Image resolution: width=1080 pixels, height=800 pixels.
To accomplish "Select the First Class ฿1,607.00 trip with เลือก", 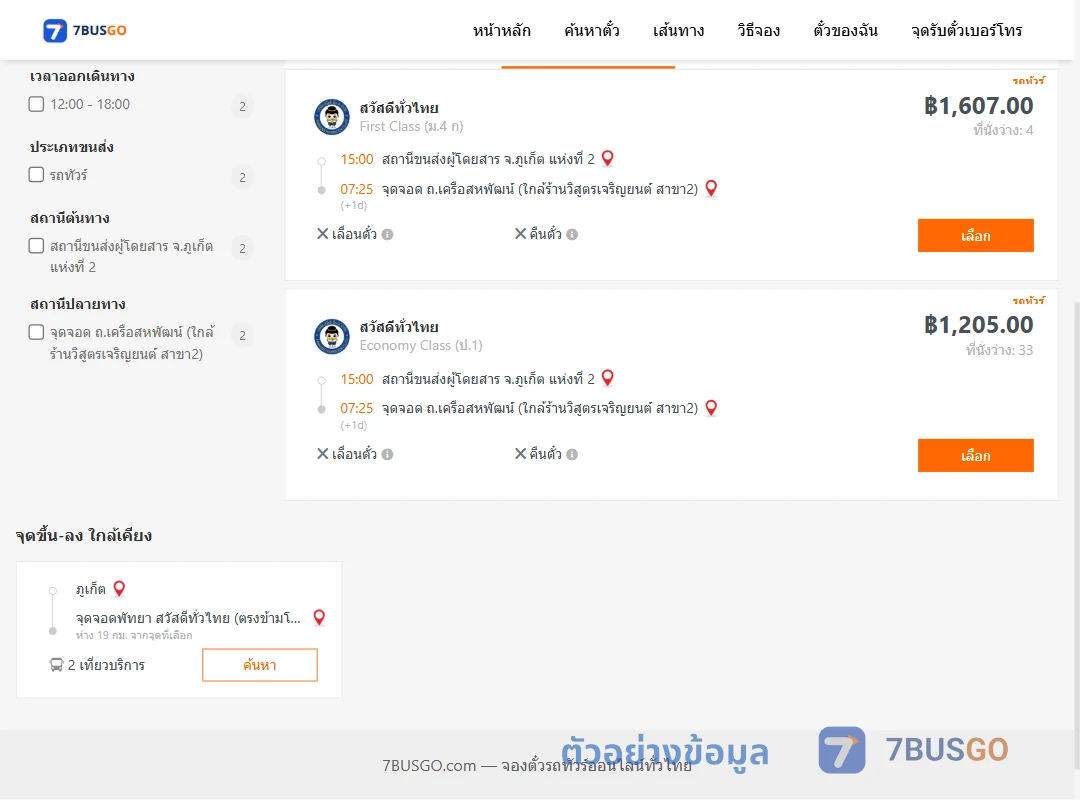I will tap(975, 236).
